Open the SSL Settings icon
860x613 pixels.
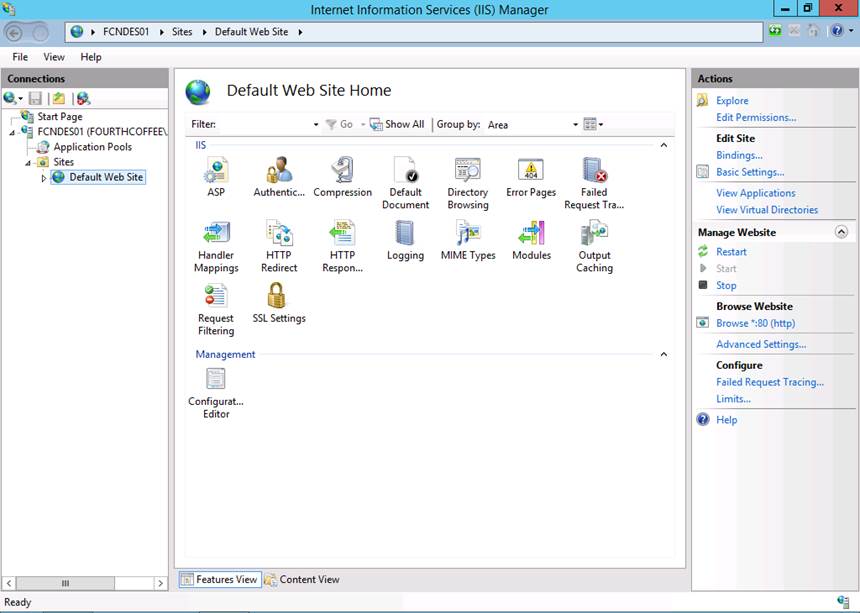tap(279, 298)
